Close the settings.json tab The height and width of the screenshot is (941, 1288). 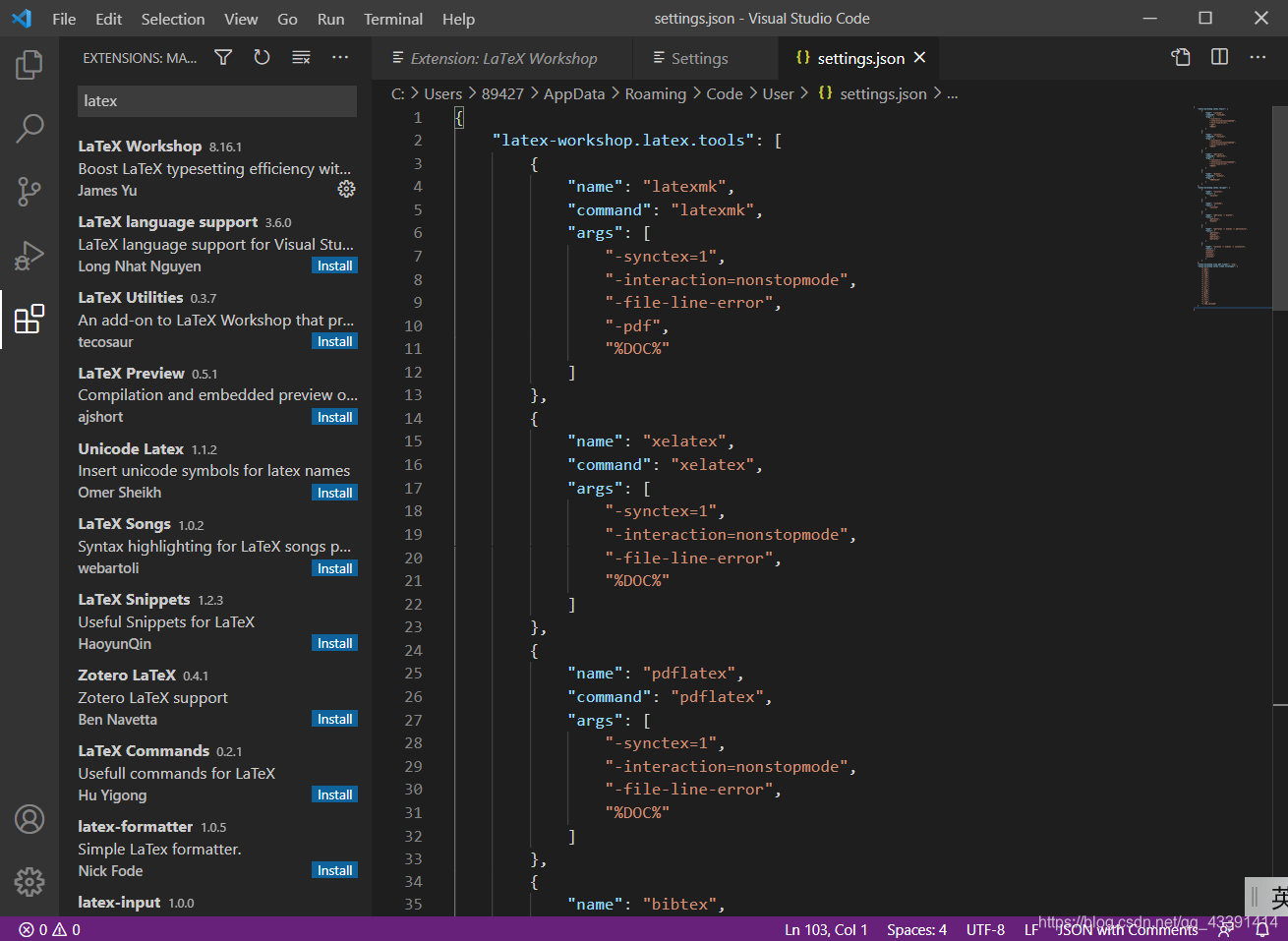[919, 58]
